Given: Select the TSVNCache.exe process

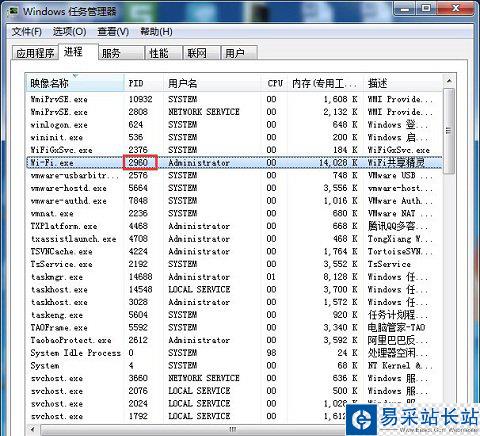Looking at the screenshot, I should click(x=235, y=251).
